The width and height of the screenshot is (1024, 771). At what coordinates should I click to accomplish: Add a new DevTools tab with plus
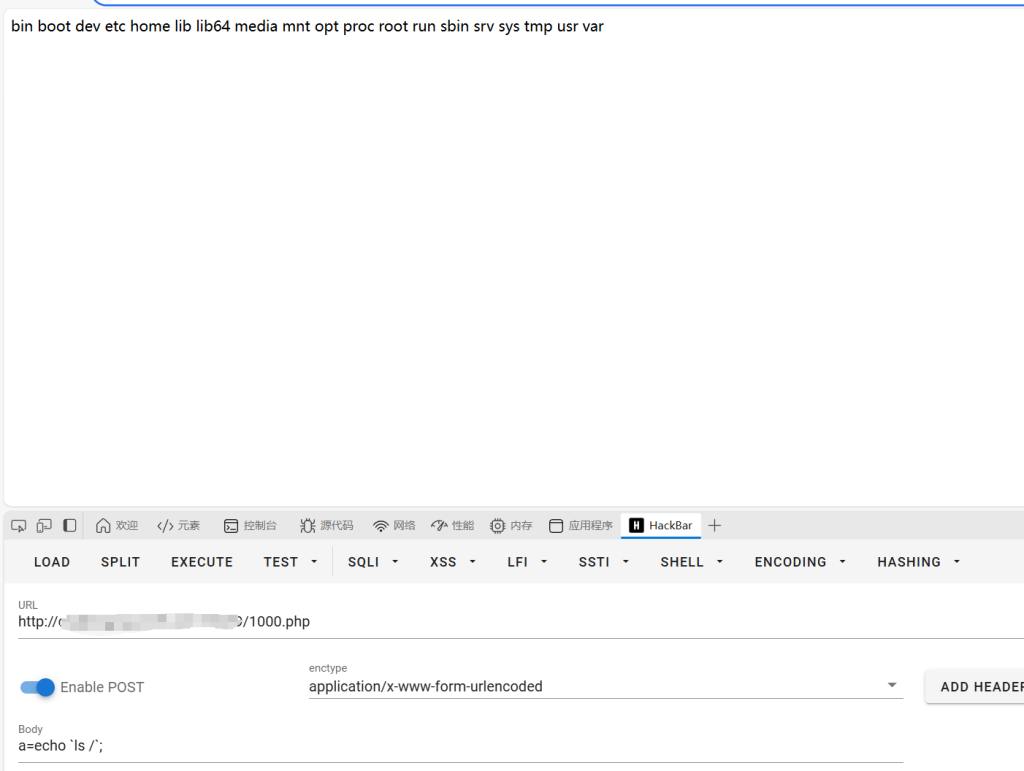point(714,526)
